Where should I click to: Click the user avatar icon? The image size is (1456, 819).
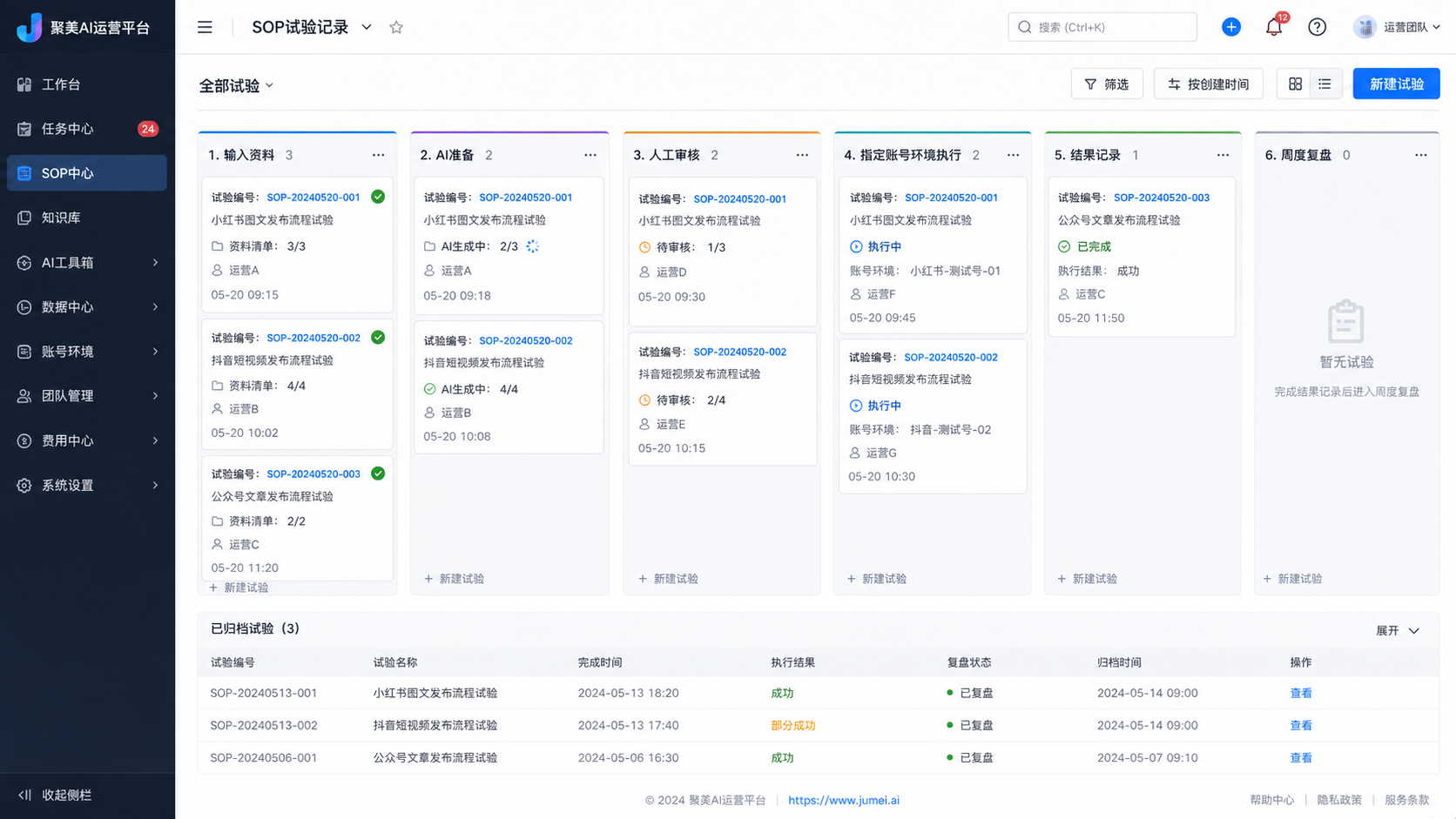(1365, 27)
